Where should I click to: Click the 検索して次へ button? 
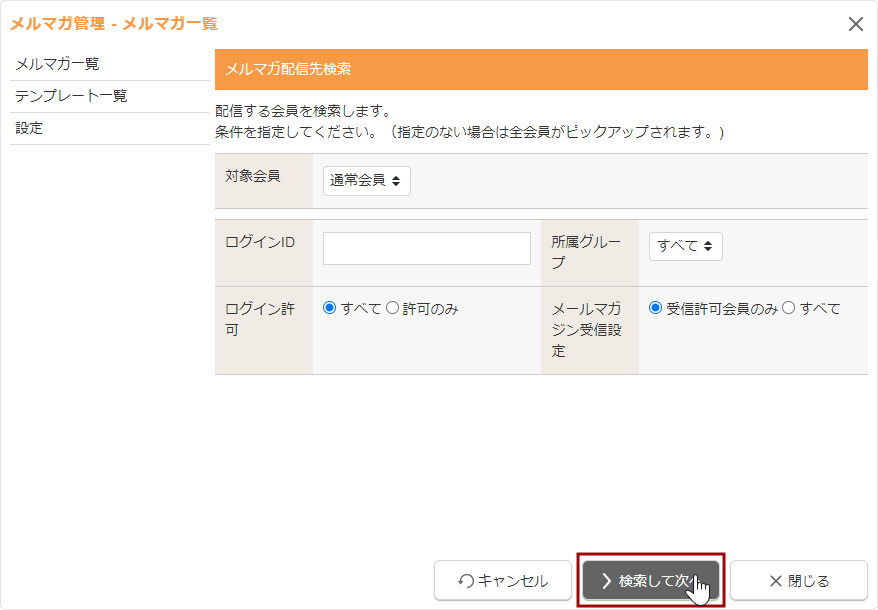click(x=651, y=581)
